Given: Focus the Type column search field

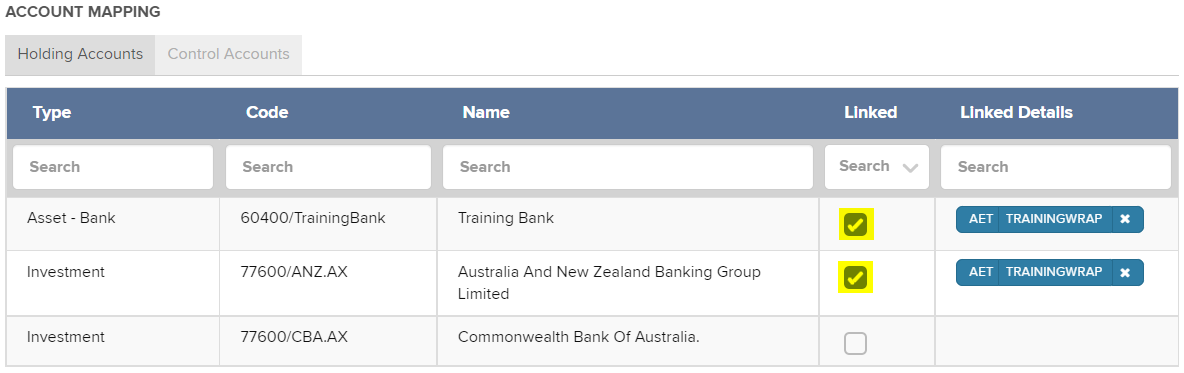Looking at the screenshot, I should coord(113,166).
